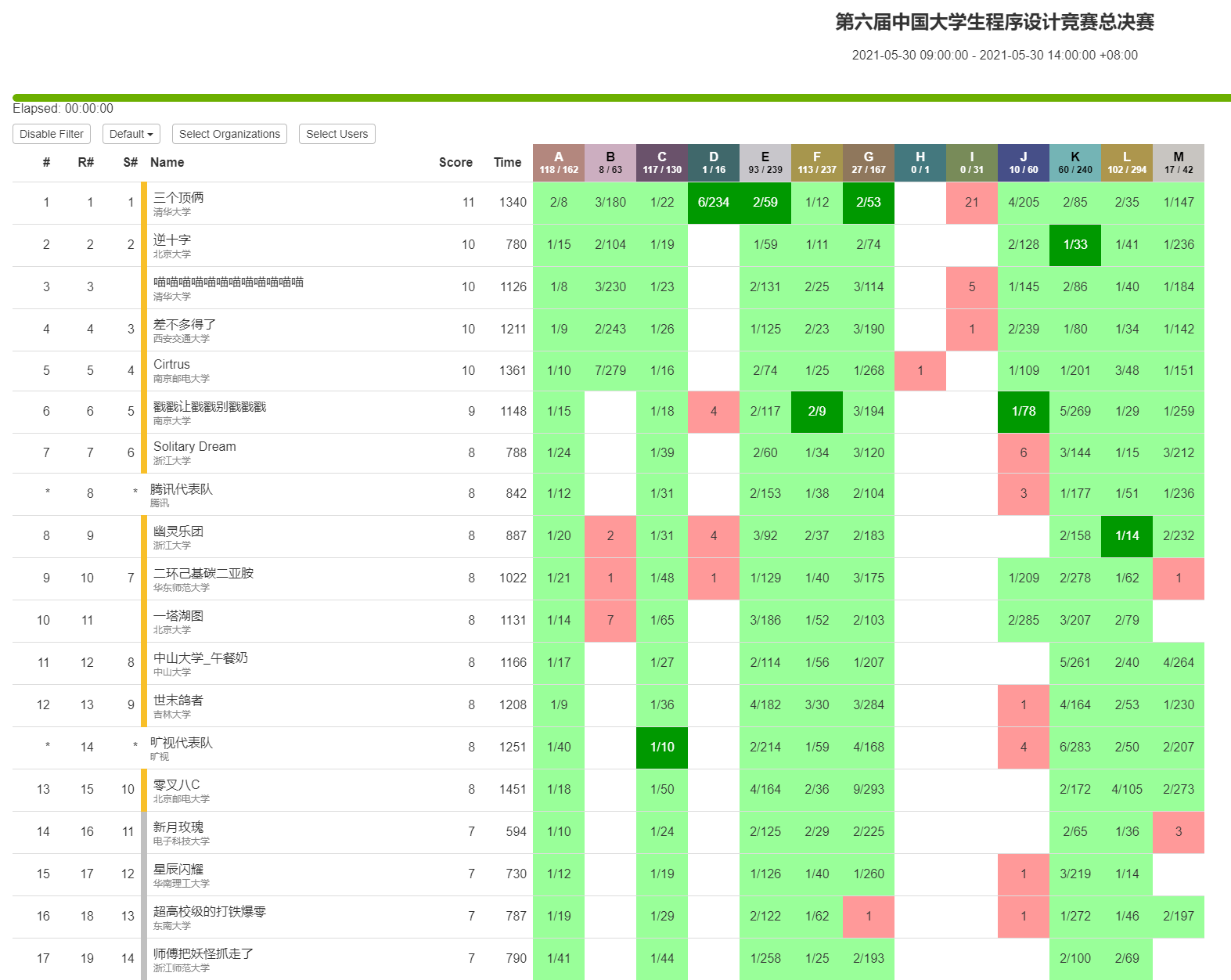The width and height of the screenshot is (1231, 980).
Task: Click dark green 1/10 cell in C column
Action: pos(661,747)
